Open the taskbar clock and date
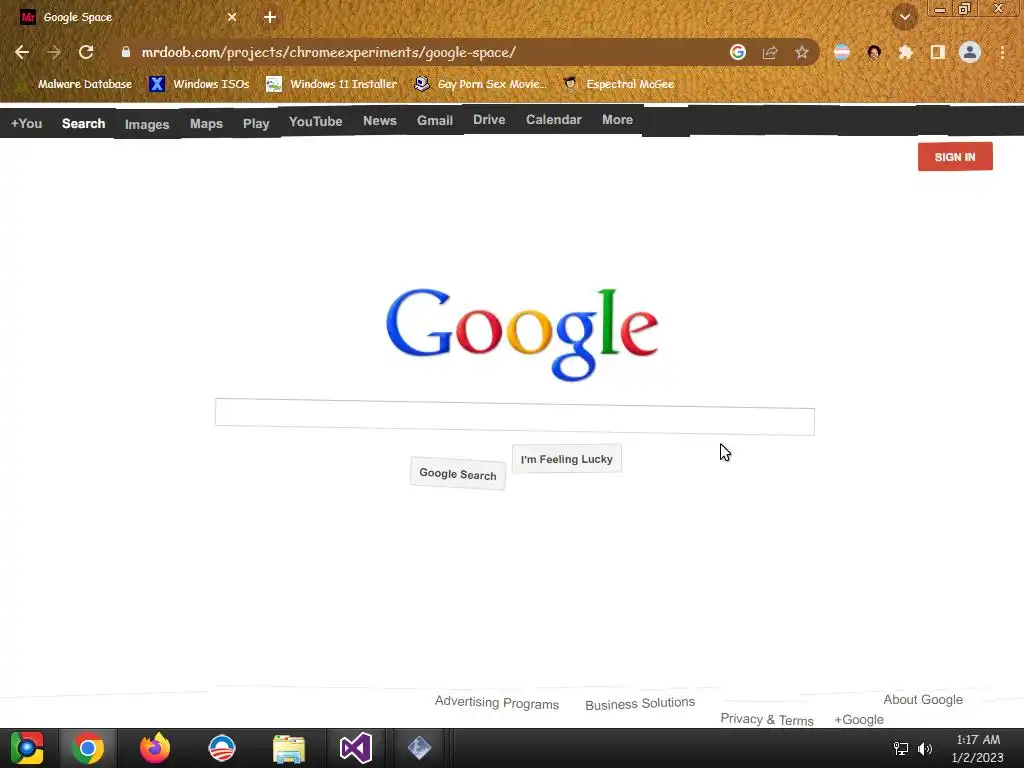Screen dimensions: 1024x768 978,748
